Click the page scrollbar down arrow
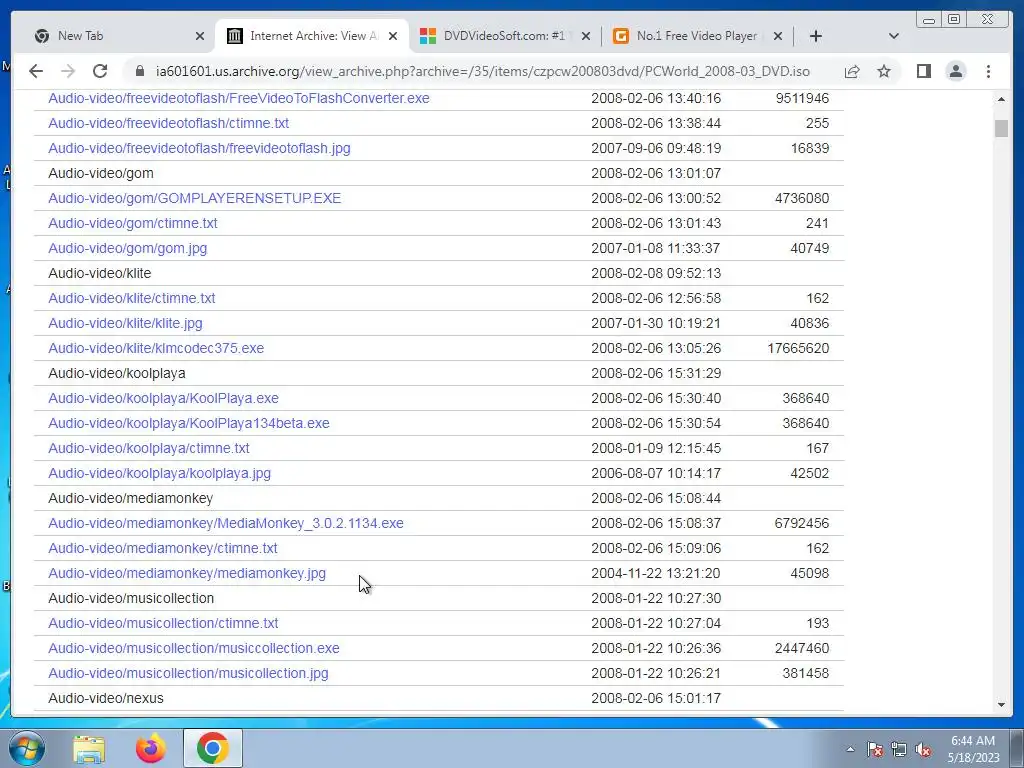Viewport: 1024px width, 768px height. [x=1001, y=705]
